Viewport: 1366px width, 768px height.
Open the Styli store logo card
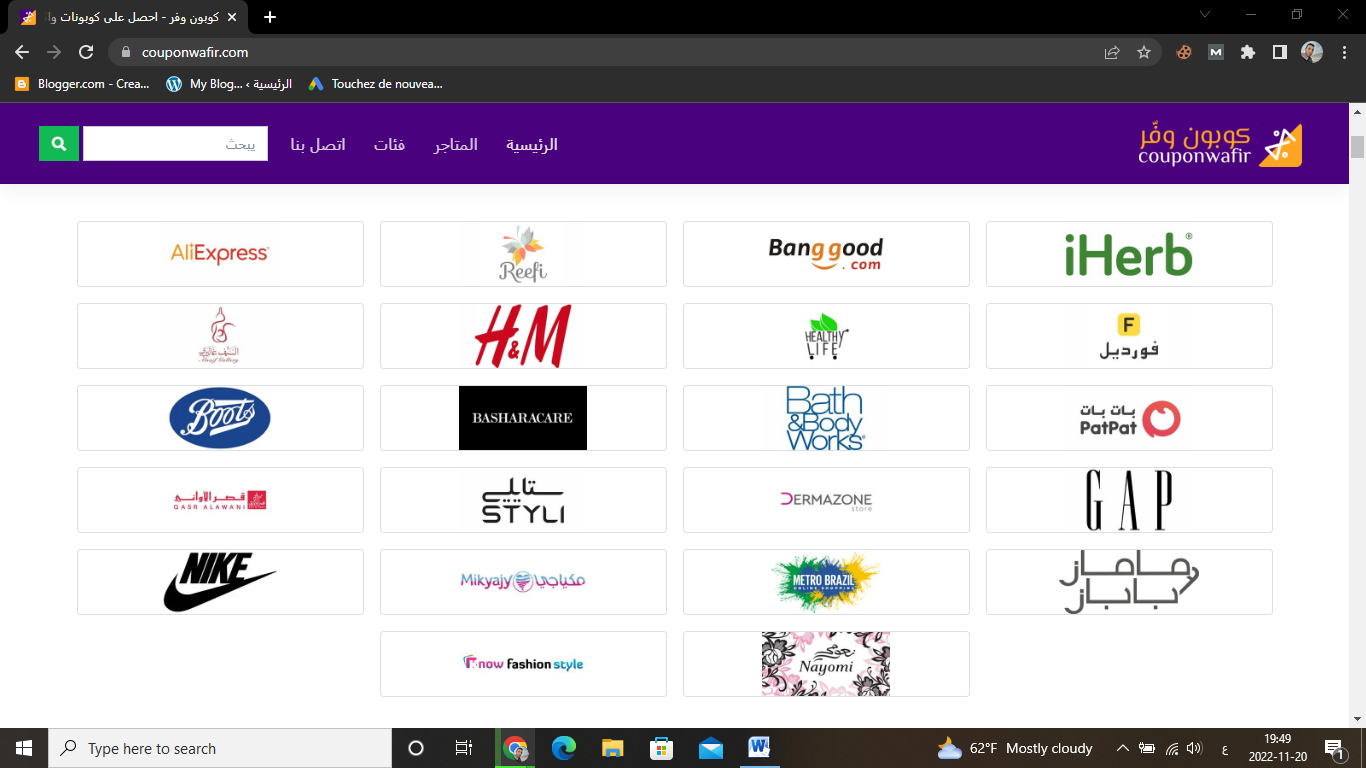(523, 500)
